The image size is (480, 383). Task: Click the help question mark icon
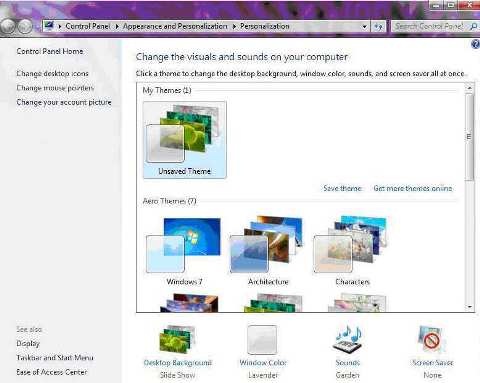click(475, 44)
